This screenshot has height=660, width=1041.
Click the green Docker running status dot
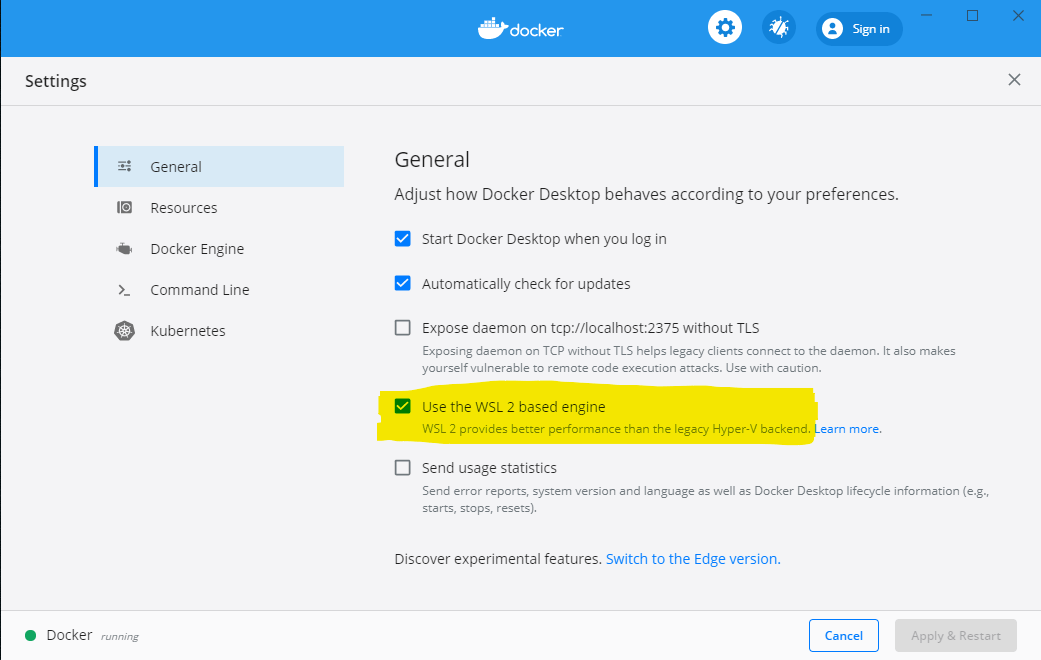point(30,635)
